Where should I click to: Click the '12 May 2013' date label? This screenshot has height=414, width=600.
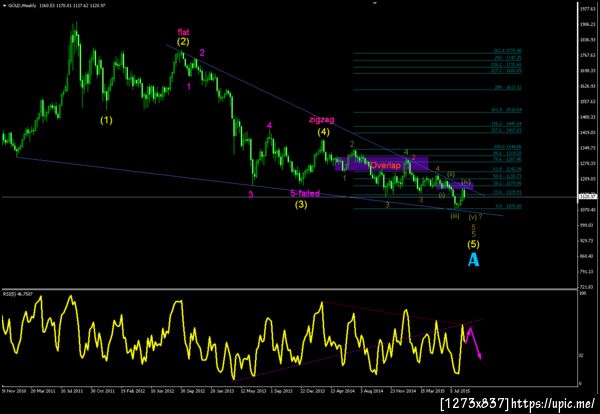coord(253,391)
